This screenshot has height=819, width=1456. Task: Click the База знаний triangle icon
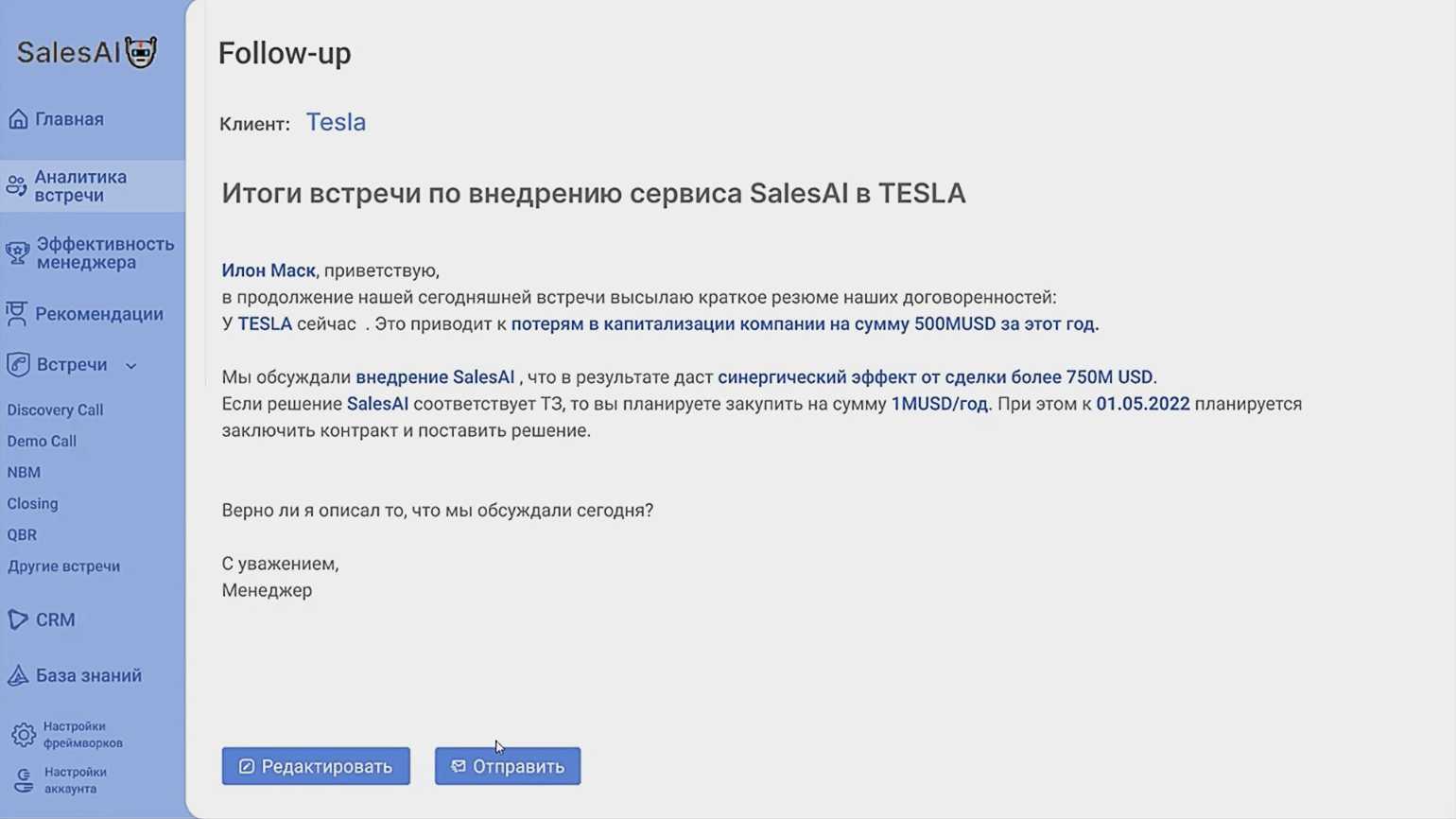18,675
